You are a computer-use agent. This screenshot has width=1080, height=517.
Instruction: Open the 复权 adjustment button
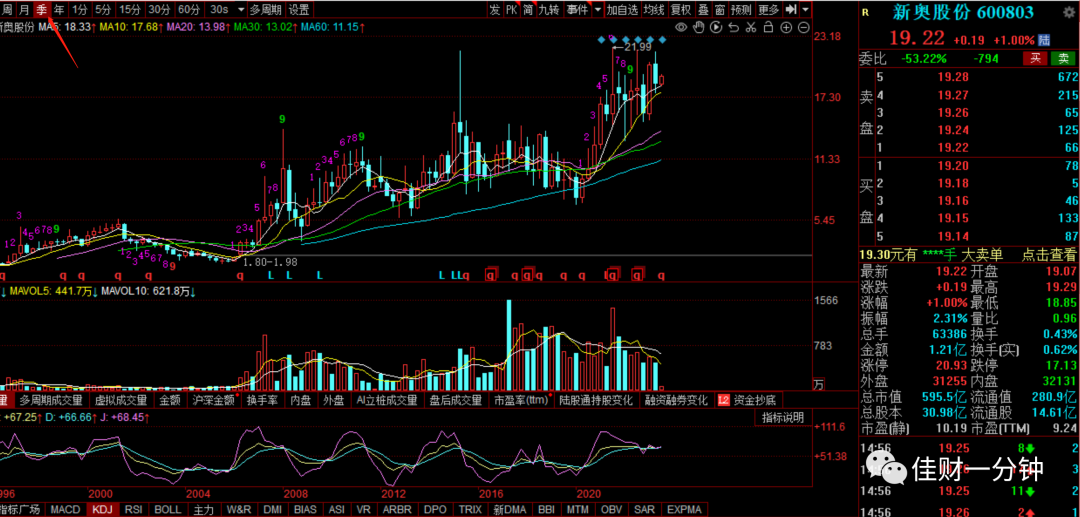coord(681,10)
